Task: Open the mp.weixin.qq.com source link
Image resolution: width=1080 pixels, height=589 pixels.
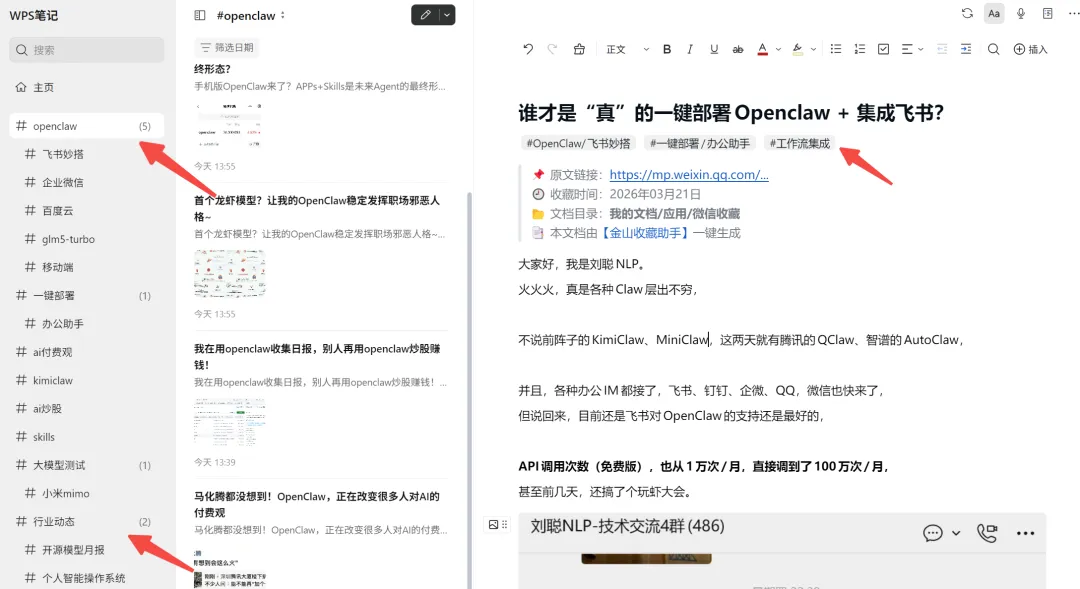Action: coord(689,175)
